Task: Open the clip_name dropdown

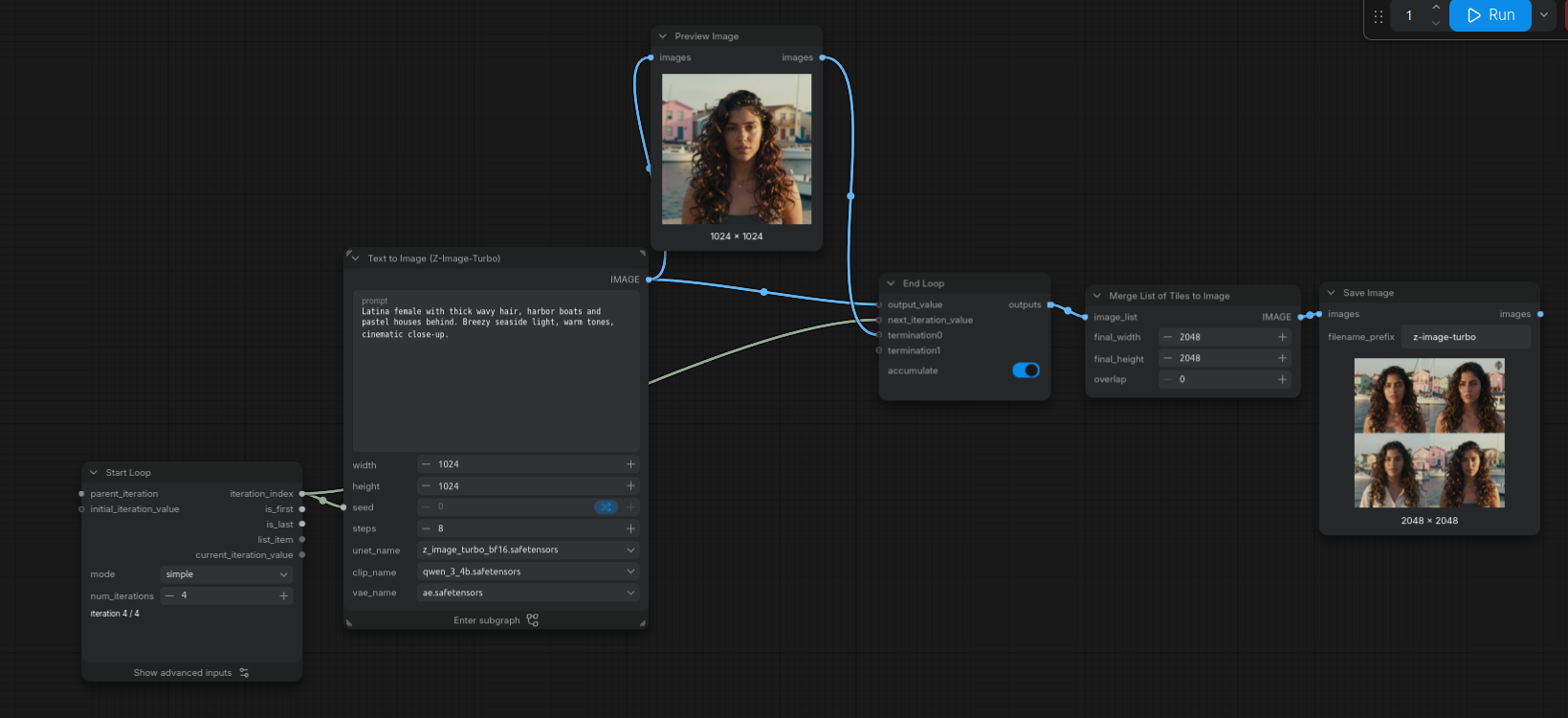Action: click(528, 572)
